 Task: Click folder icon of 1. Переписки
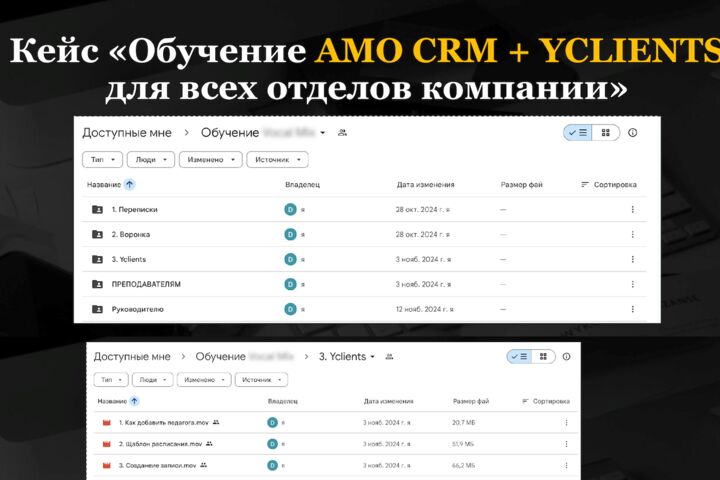coord(97,209)
